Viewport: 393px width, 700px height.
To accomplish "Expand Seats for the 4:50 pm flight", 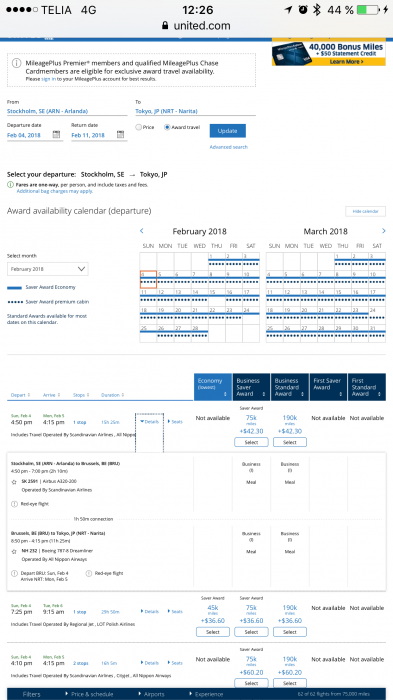I will click(x=175, y=421).
